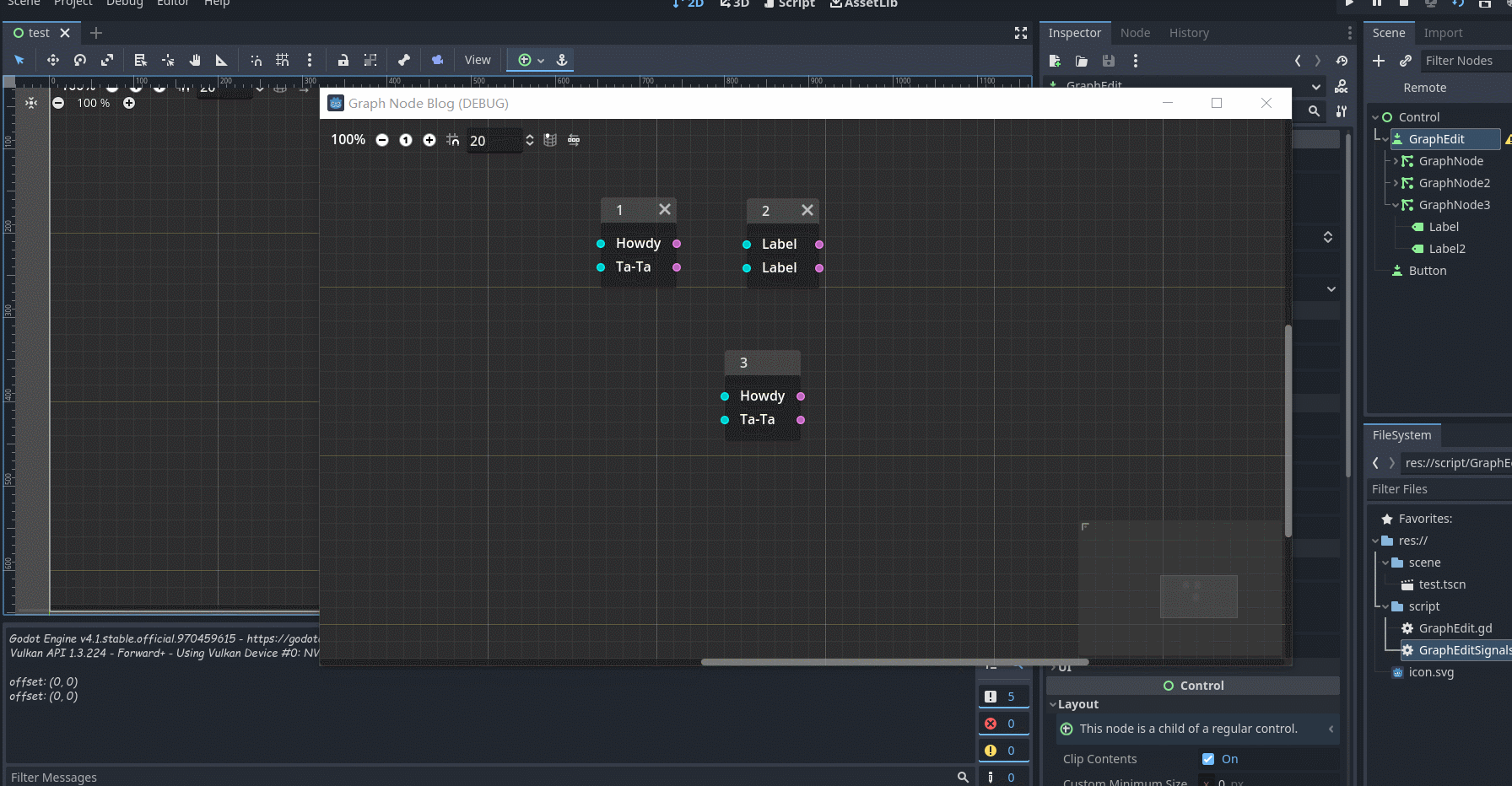The image size is (1512, 786).
Task: Click the zoom in plus icon in debug window
Action: pos(429,140)
